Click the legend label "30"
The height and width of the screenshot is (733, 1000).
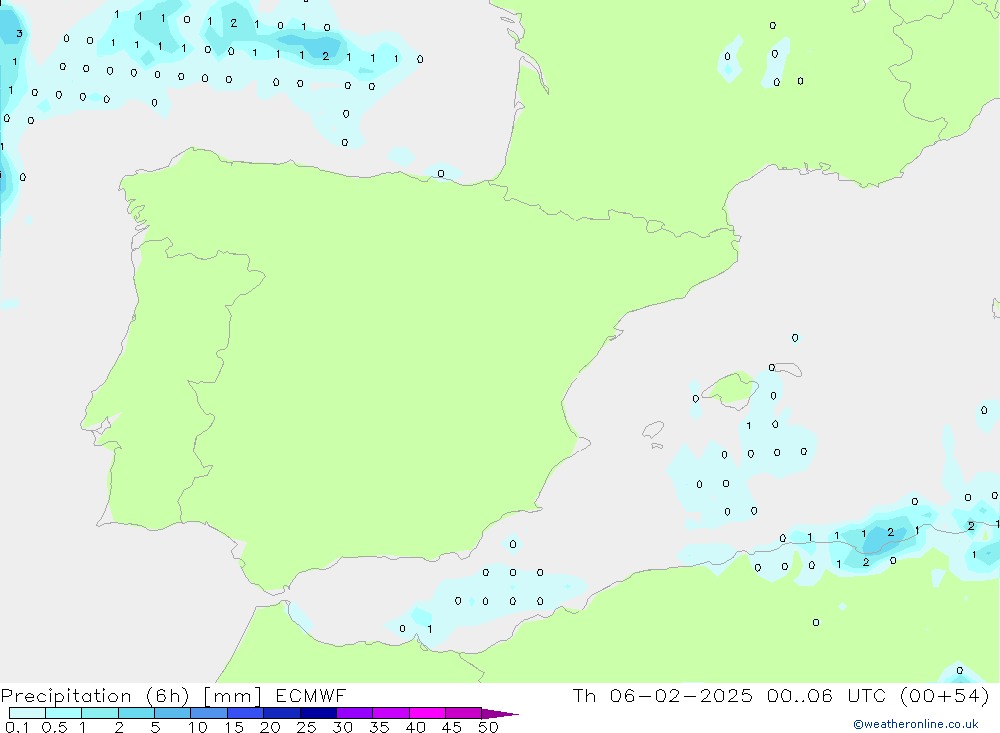pos(342,727)
